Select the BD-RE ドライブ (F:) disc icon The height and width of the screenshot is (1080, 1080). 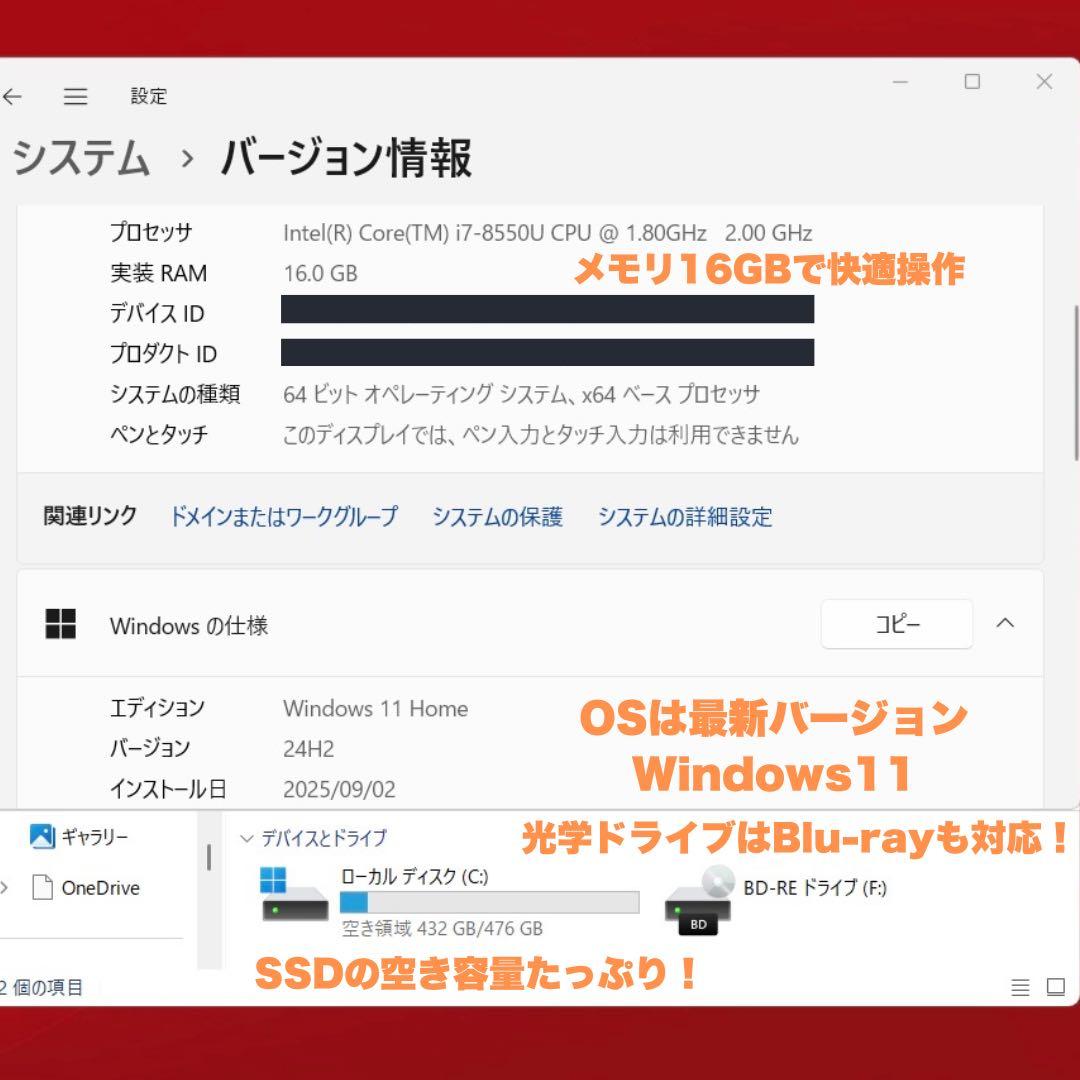pos(698,900)
